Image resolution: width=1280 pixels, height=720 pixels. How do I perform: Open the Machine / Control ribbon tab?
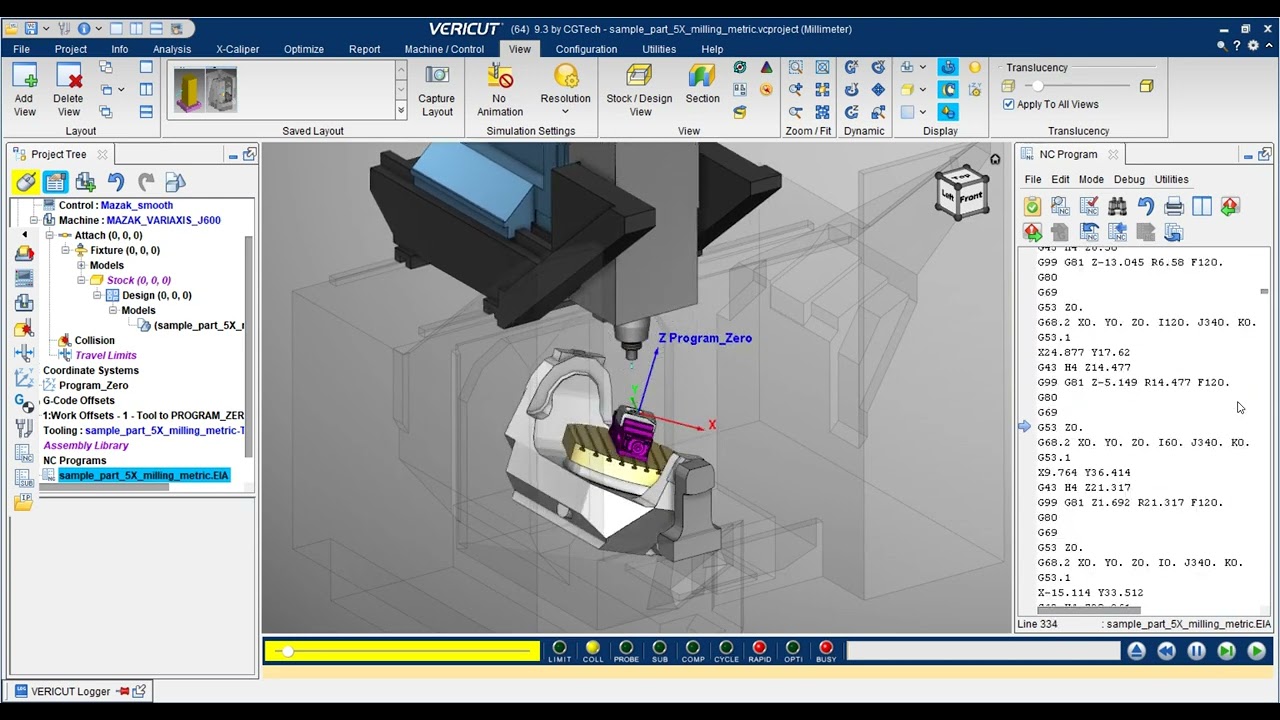[444, 49]
